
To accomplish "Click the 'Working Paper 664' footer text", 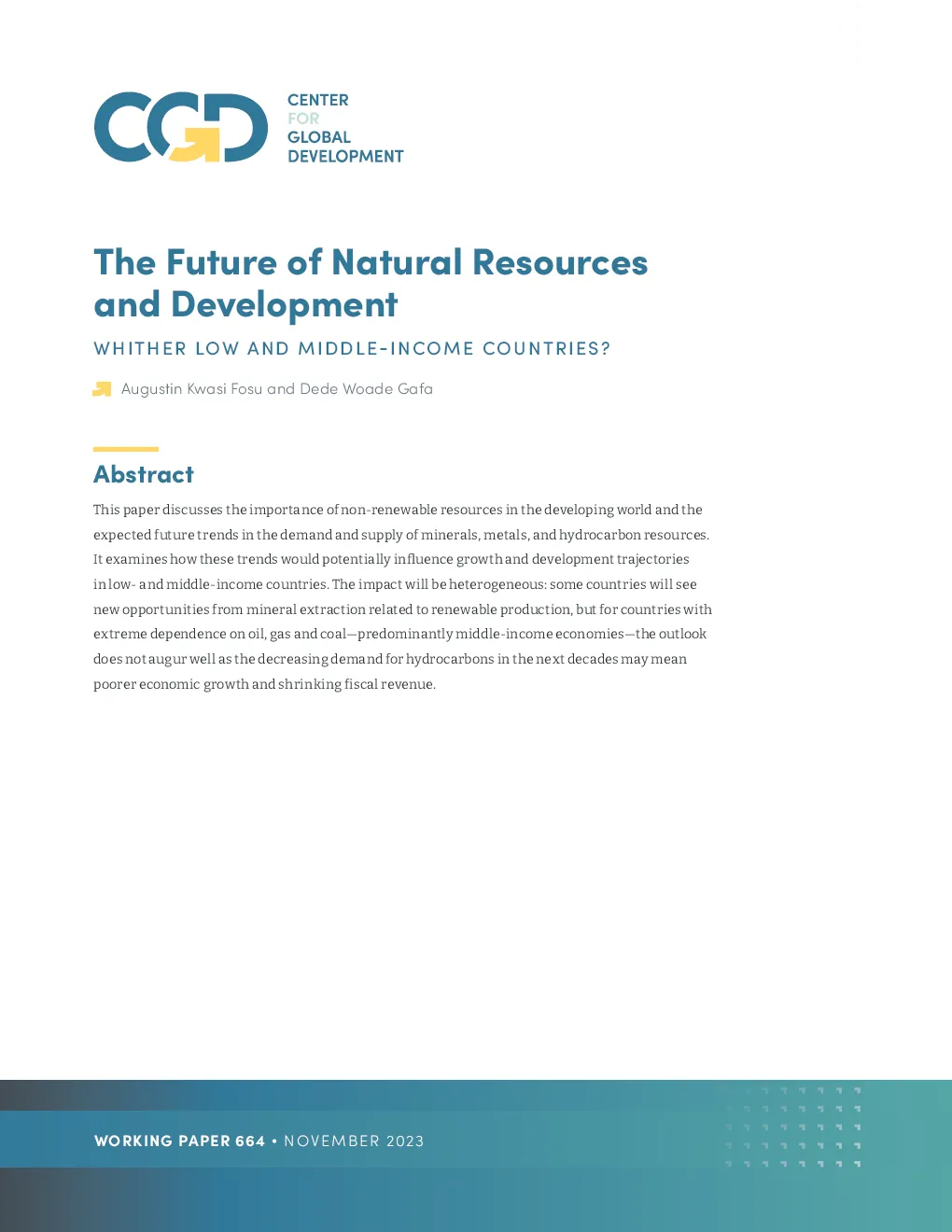I will coord(180,1141).
